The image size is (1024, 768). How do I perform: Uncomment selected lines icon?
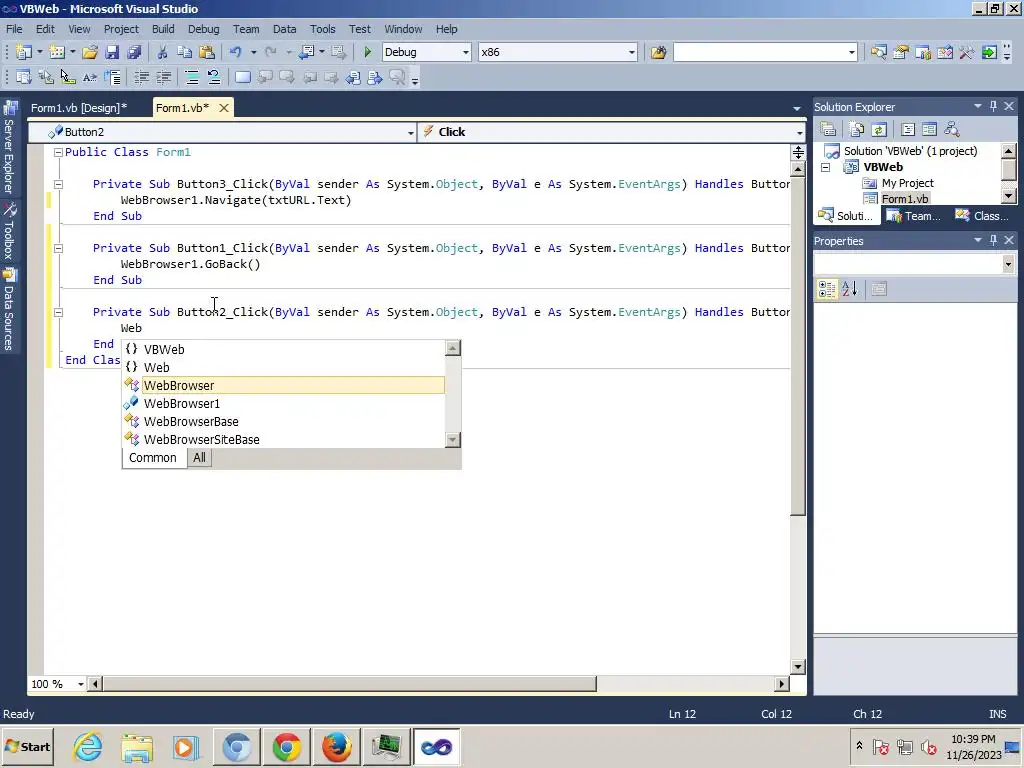coord(214,78)
